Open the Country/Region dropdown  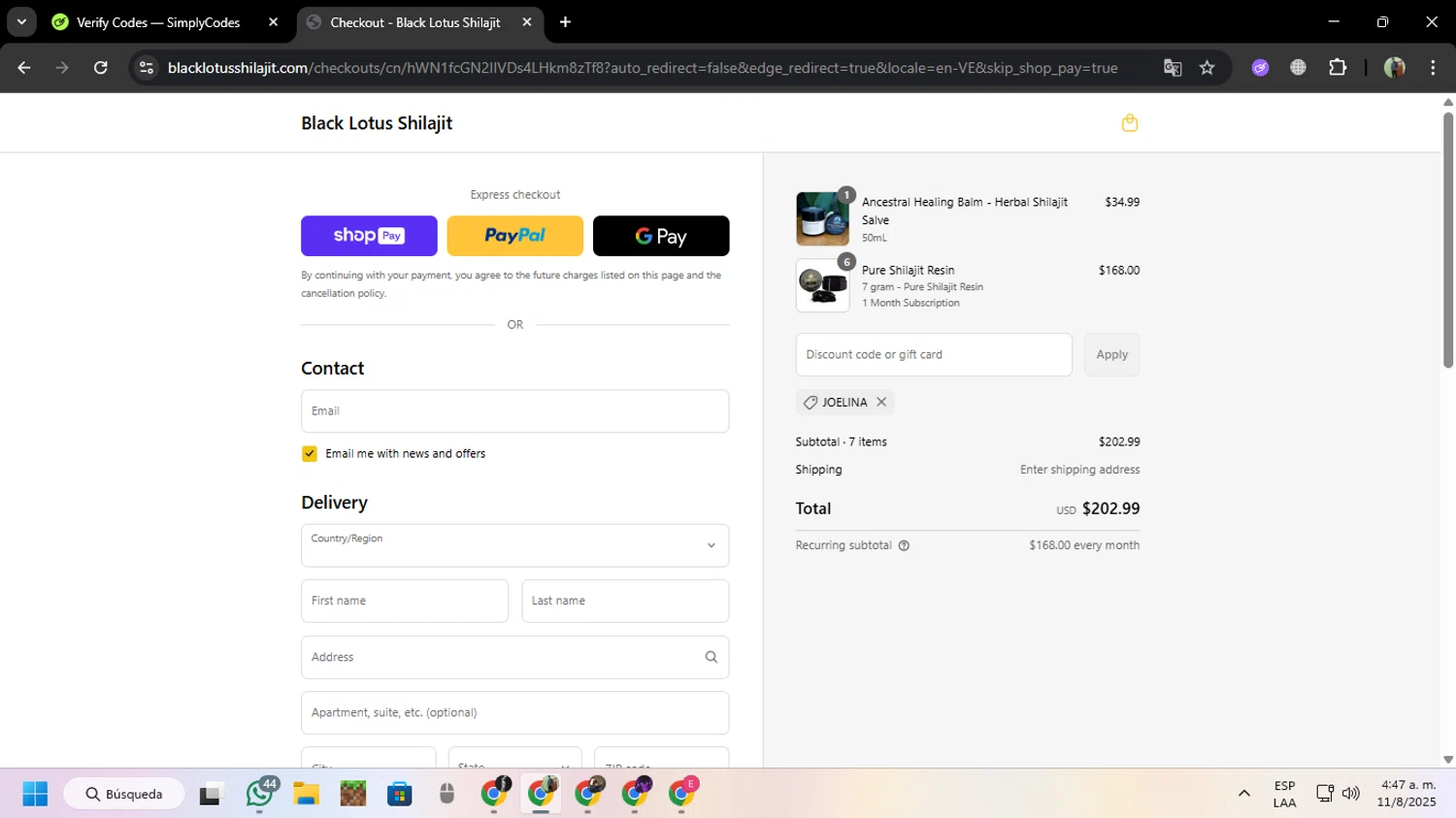tap(514, 545)
